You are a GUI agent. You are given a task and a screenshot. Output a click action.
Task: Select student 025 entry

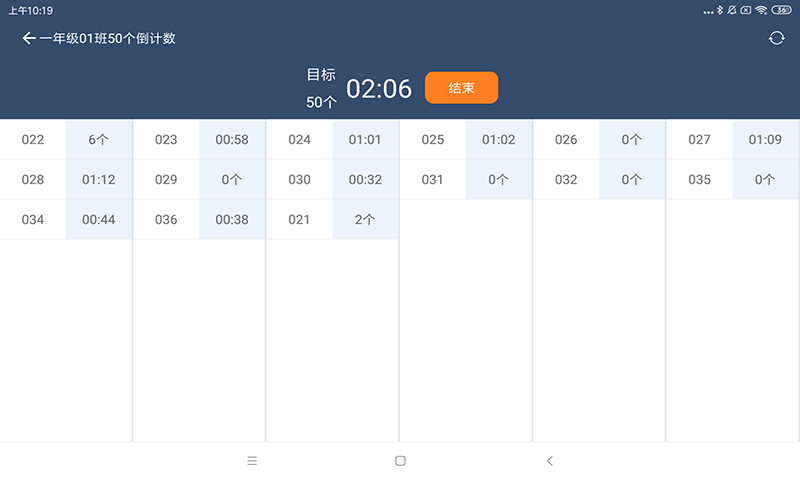(x=433, y=140)
